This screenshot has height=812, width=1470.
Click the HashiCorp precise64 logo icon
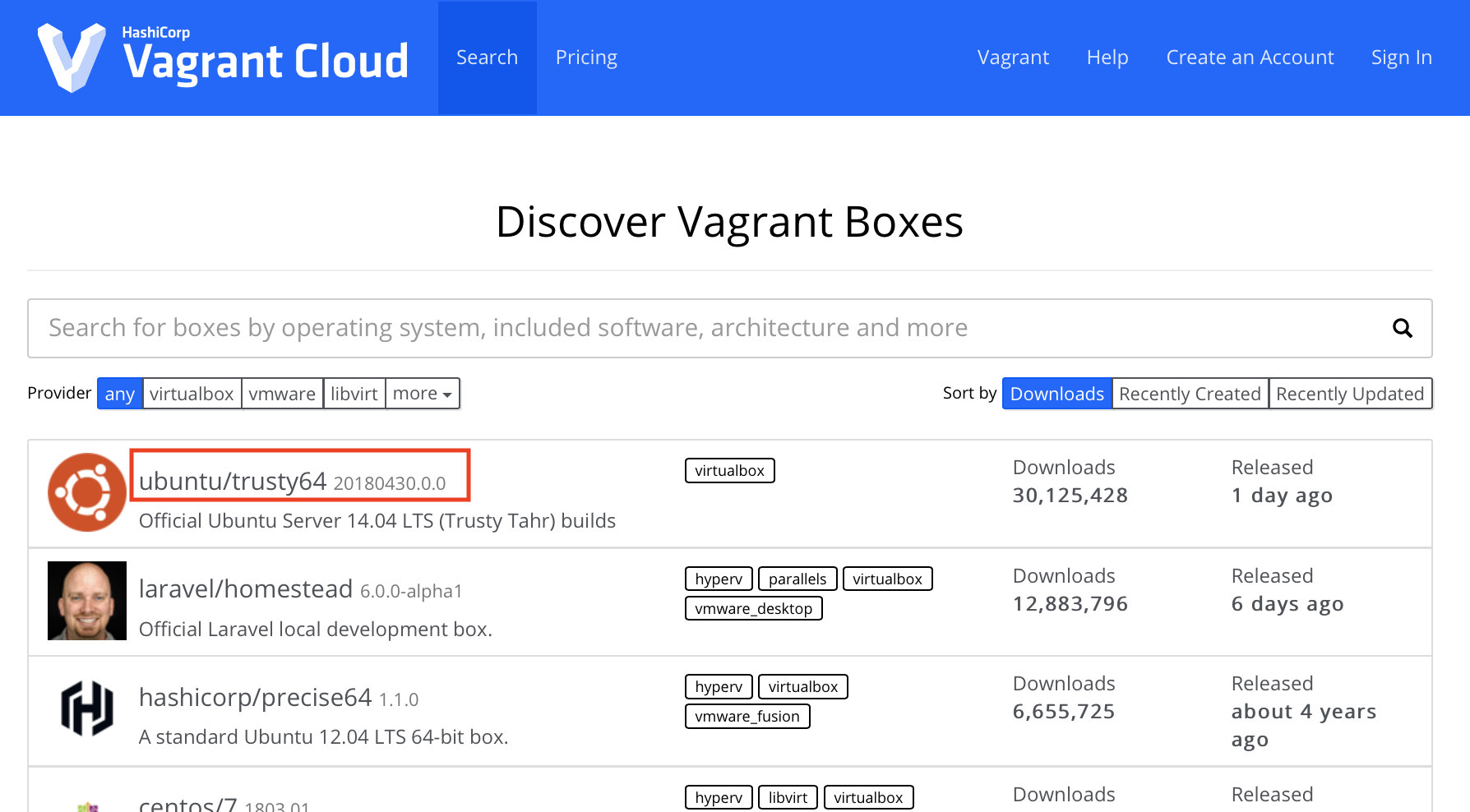pyautogui.click(x=87, y=708)
